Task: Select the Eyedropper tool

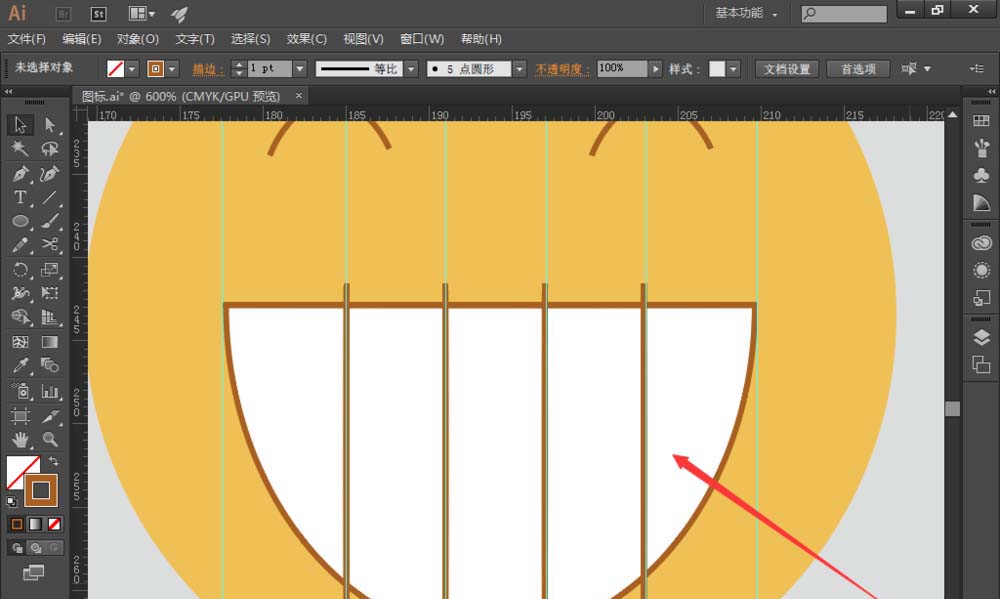Action: click(x=20, y=366)
